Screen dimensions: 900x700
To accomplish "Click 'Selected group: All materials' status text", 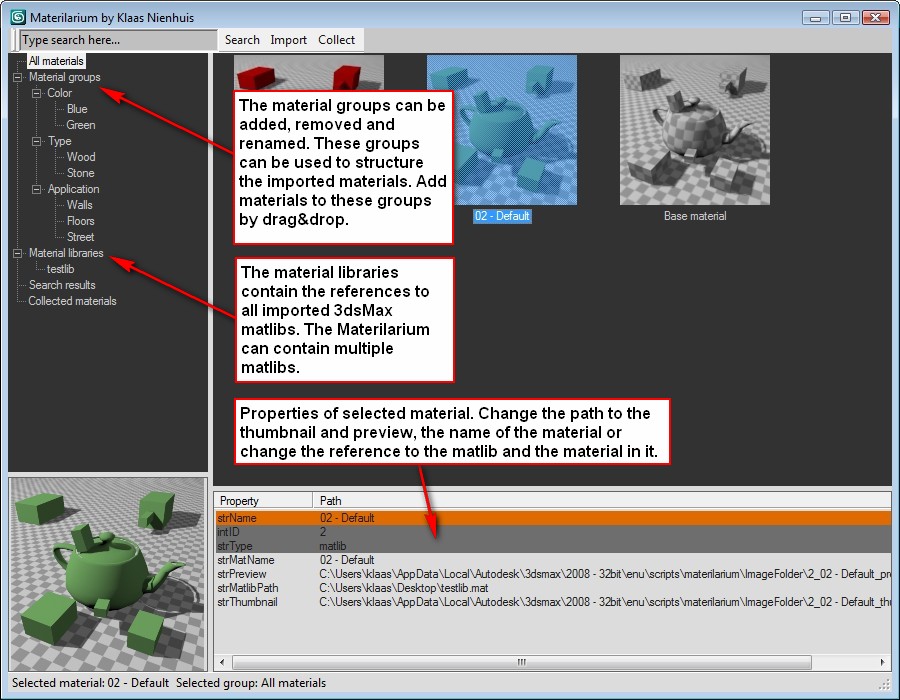I will 251,683.
